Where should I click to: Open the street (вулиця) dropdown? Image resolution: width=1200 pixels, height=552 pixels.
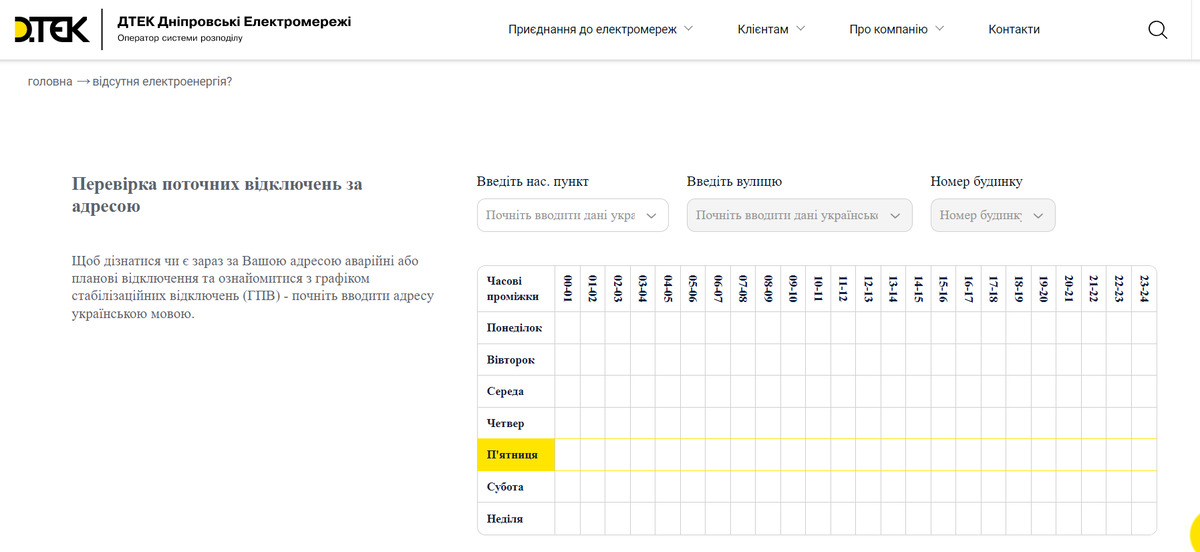coord(799,215)
